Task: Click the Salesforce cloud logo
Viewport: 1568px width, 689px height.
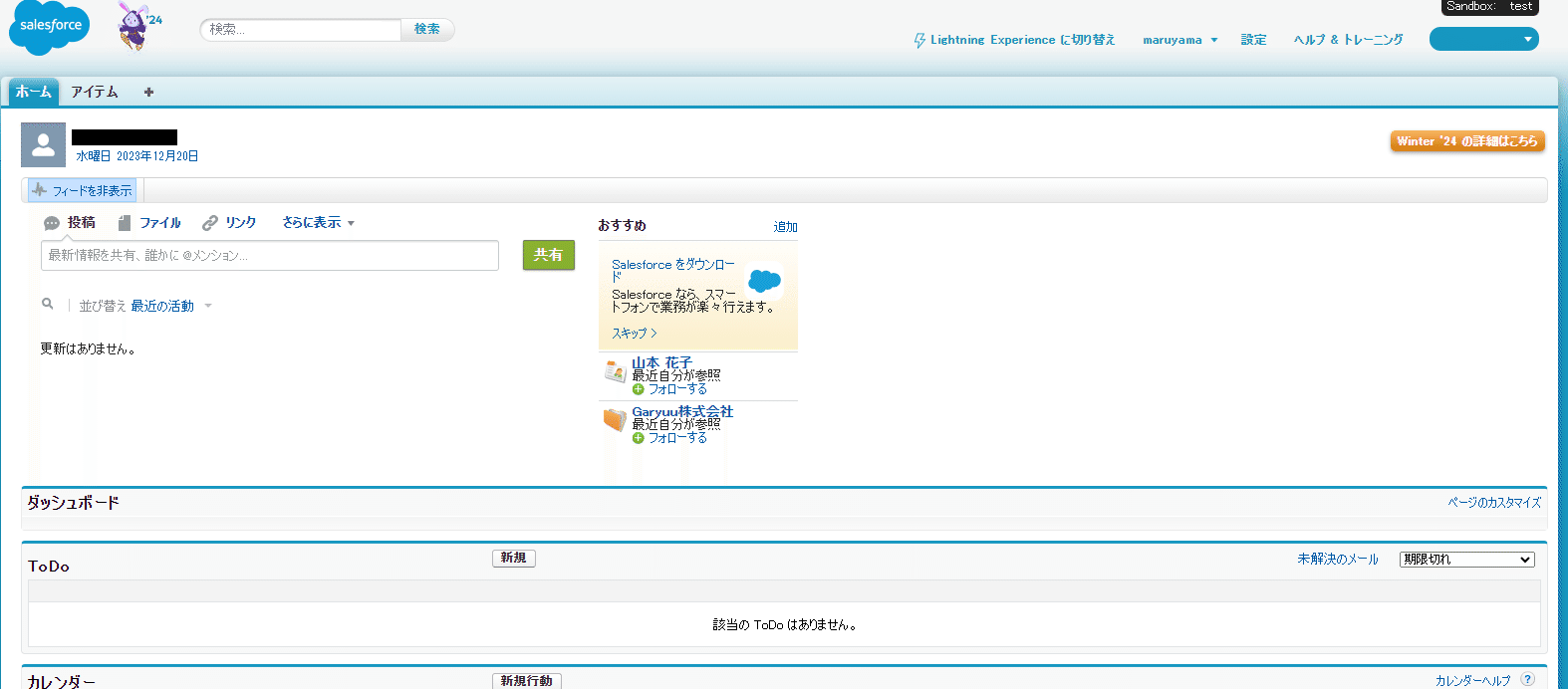Action: tap(50, 27)
